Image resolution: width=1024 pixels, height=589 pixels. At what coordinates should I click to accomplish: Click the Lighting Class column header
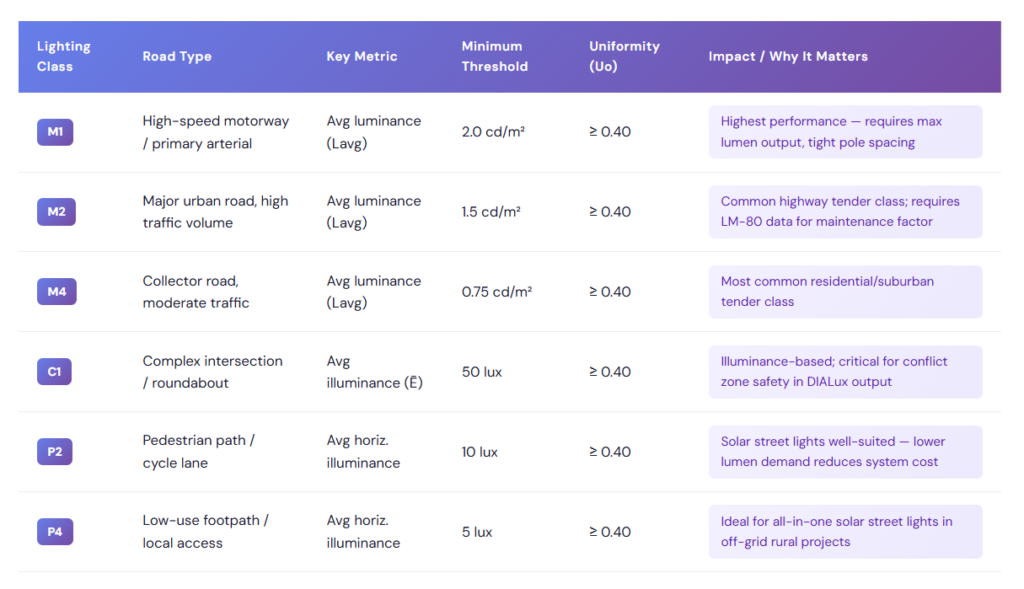tap(64, 56)
